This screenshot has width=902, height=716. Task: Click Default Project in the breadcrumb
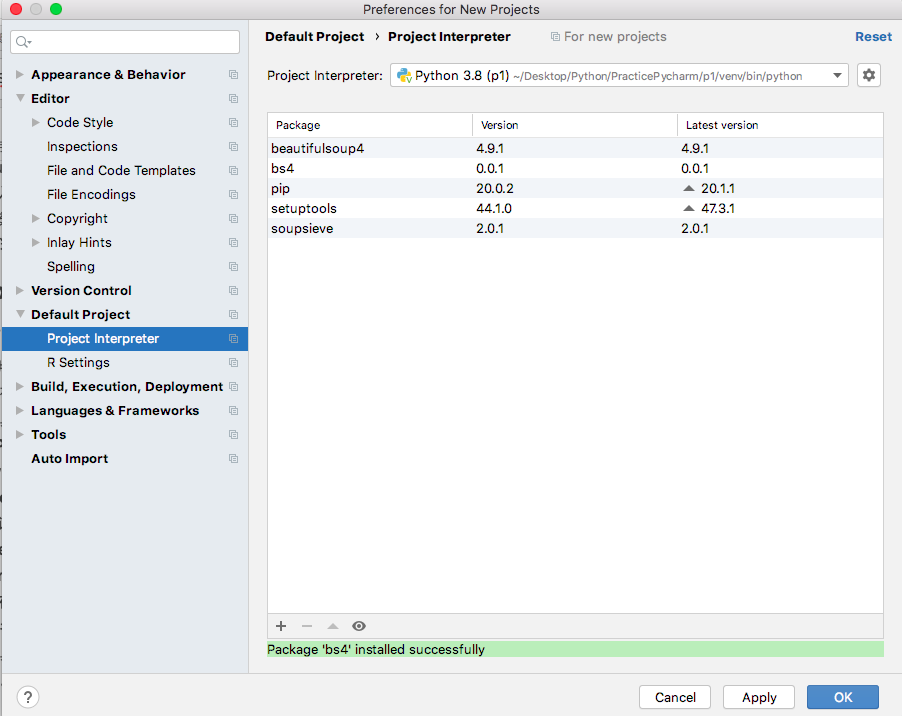pyautogui.click(x=315, y=37)
